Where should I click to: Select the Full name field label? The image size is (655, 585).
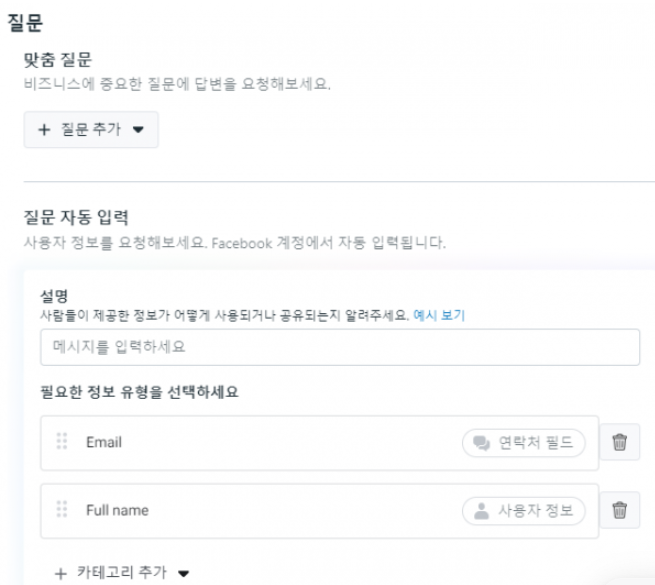(117, 510)
